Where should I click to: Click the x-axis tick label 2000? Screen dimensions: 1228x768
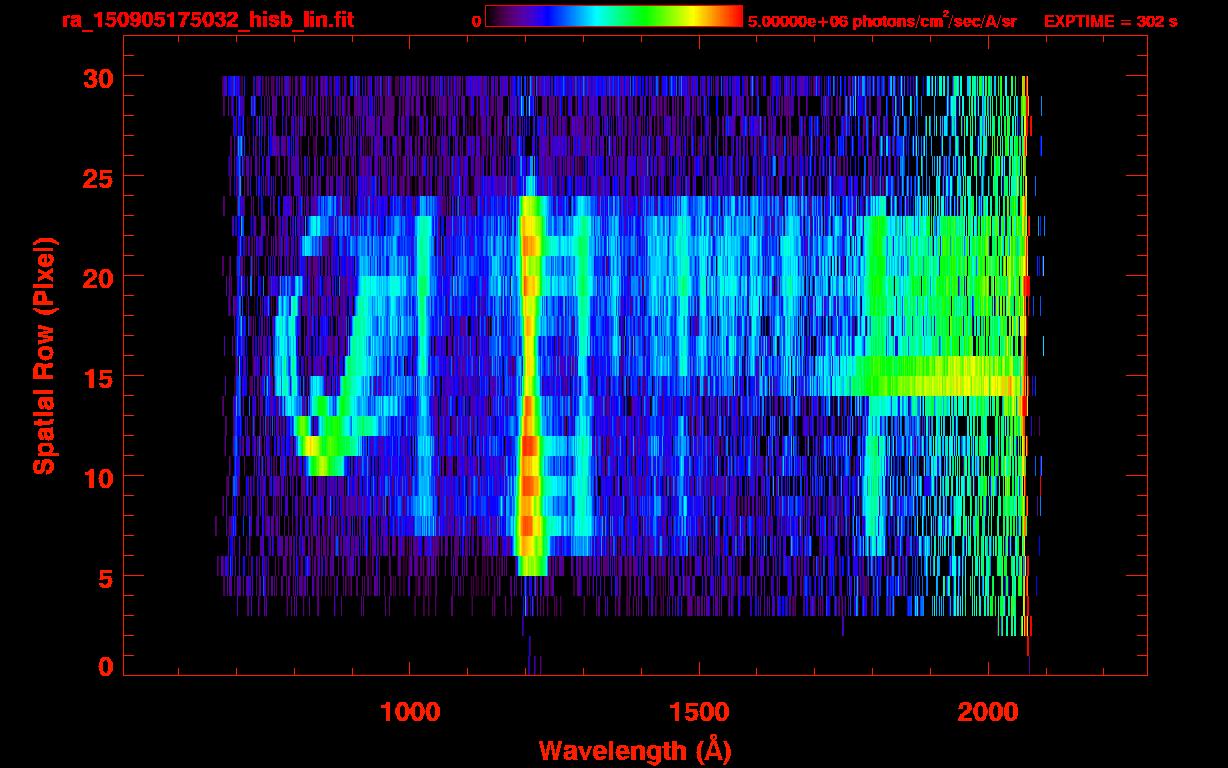point(987,712)
